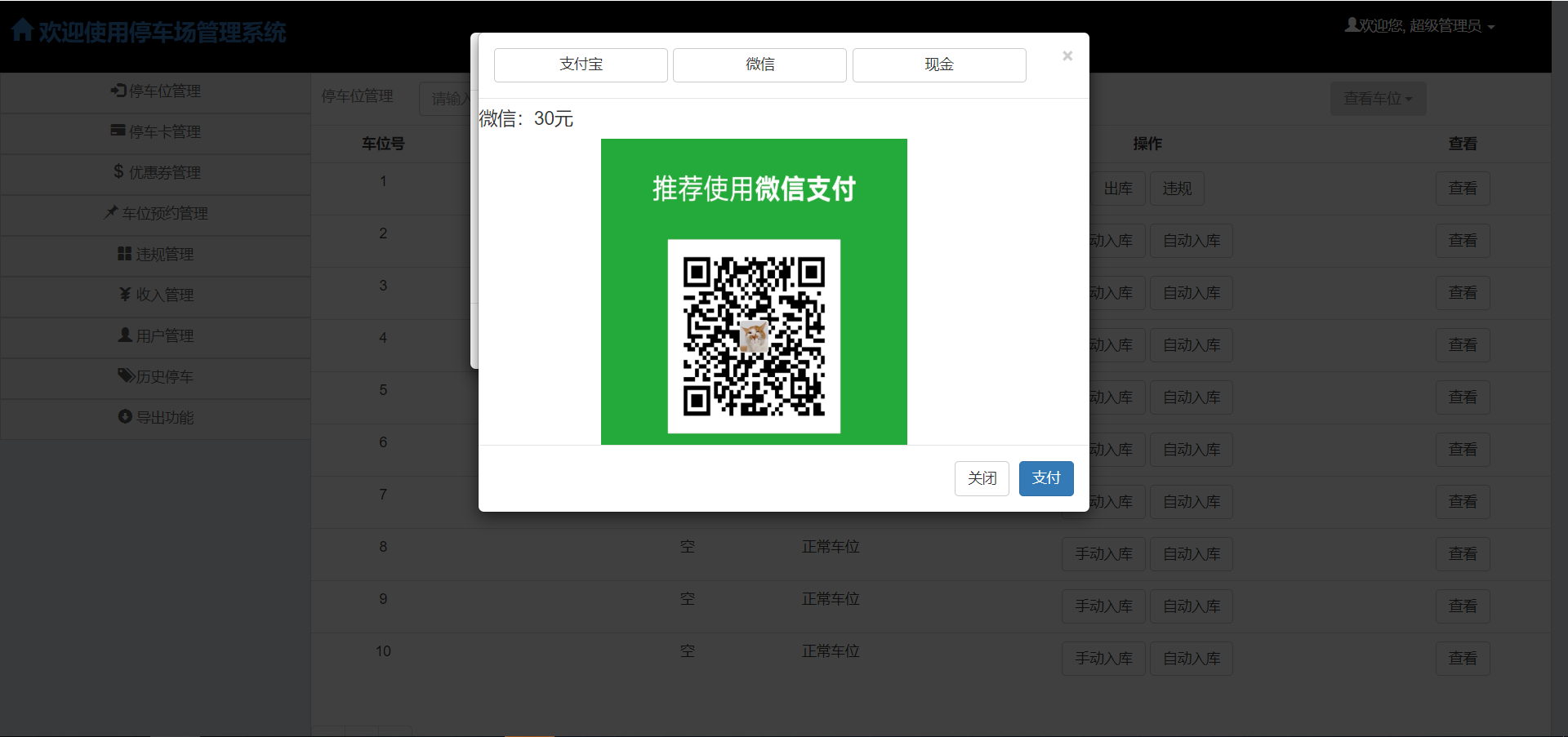The image size is (1568, 737).
Task: Expand the 欢迎您, 超级管理员 user dropdown
Action: [x=1420, y=26]
